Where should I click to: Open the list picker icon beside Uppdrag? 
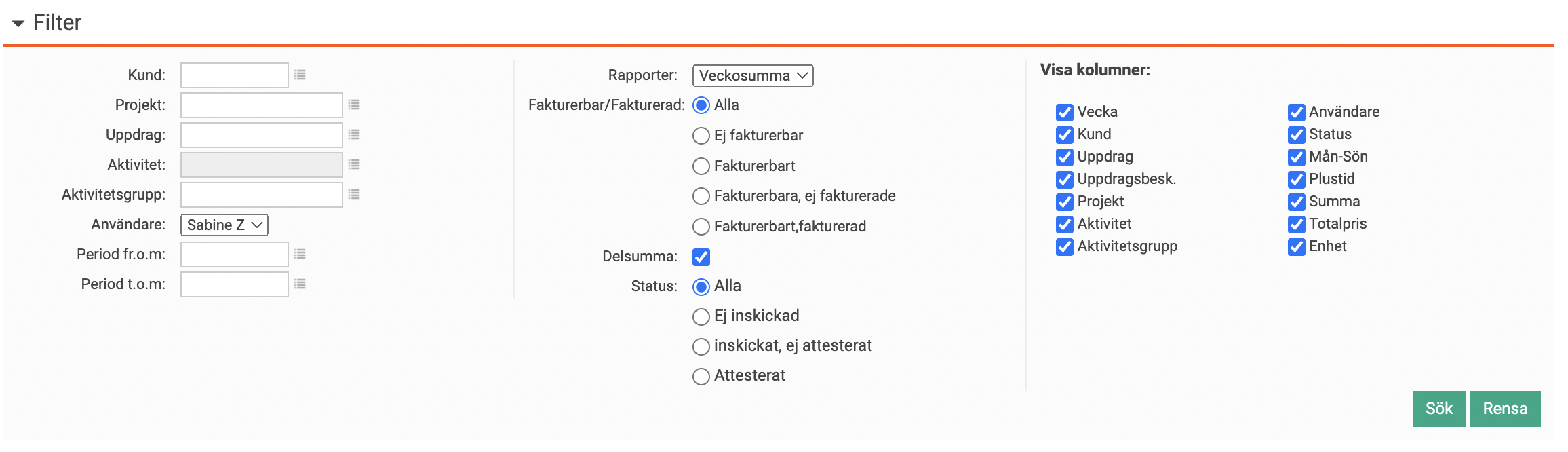click(x=354, y=134)
